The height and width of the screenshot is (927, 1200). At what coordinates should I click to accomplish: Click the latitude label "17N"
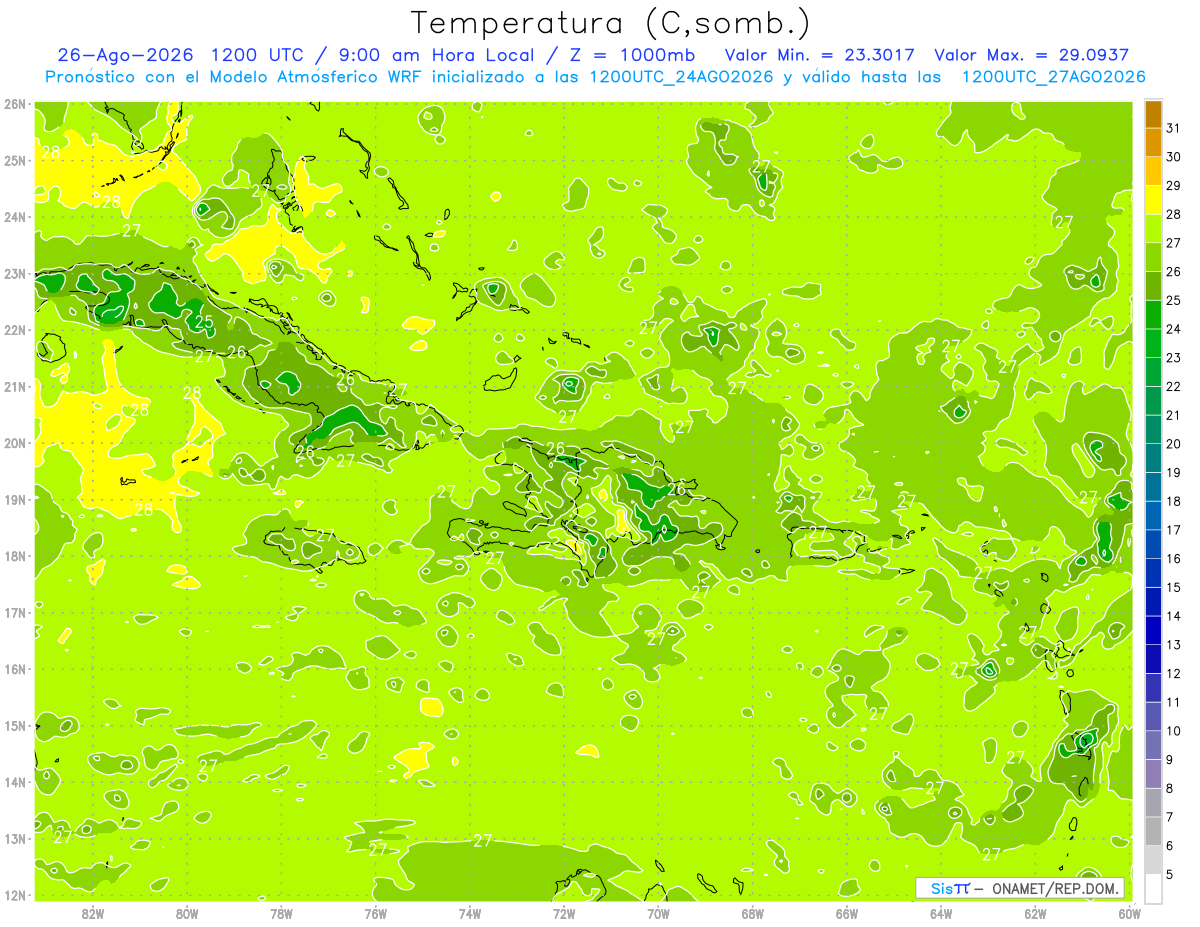coord(14,612)
